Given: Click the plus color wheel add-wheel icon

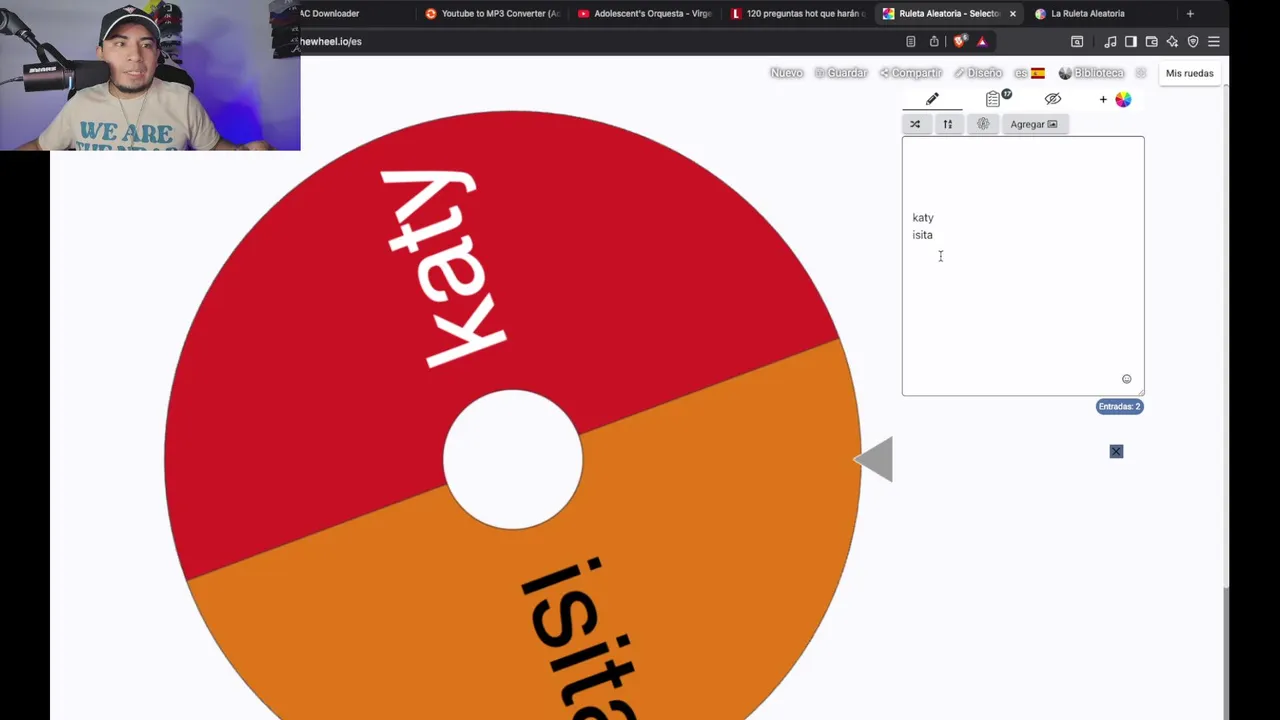Looking at the screenshot, I should point(1116,99).
